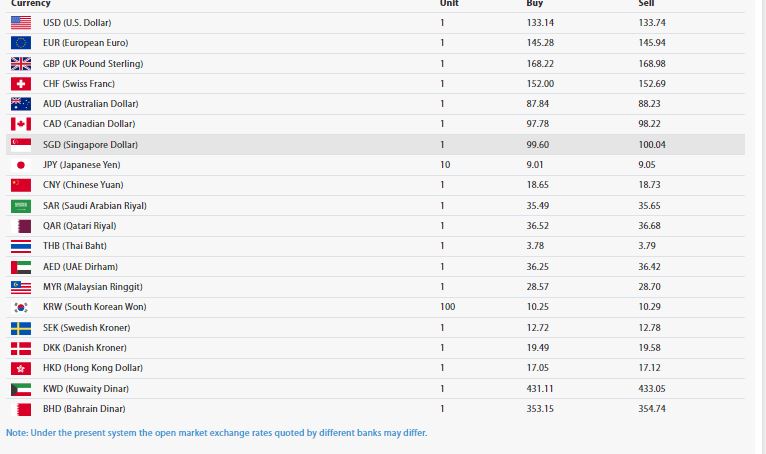Click the open market exchange rates note
This screenshot has height=454, width=766.
point(216,433)
